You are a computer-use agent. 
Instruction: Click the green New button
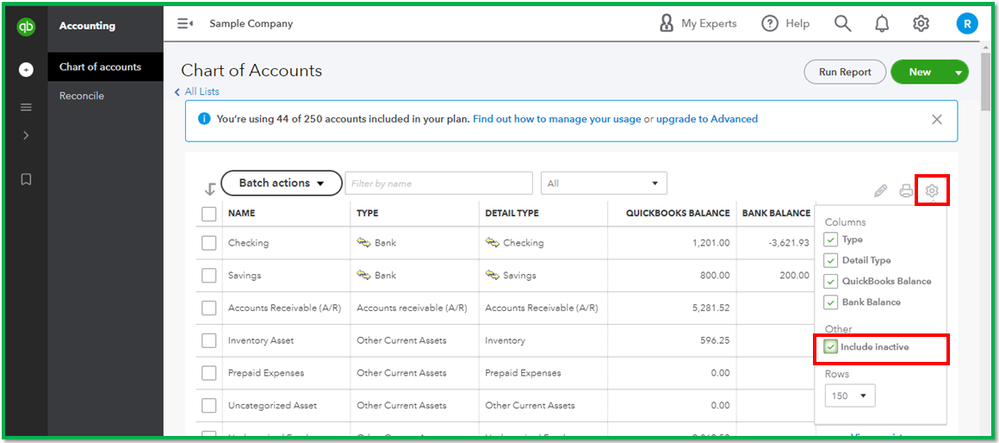click(920, 72)
